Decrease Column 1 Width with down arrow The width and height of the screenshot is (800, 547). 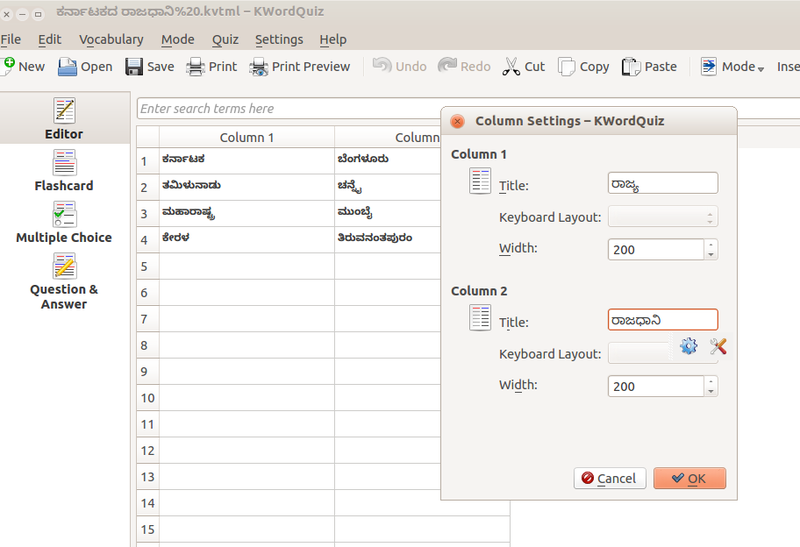click(x=711, y=255)
